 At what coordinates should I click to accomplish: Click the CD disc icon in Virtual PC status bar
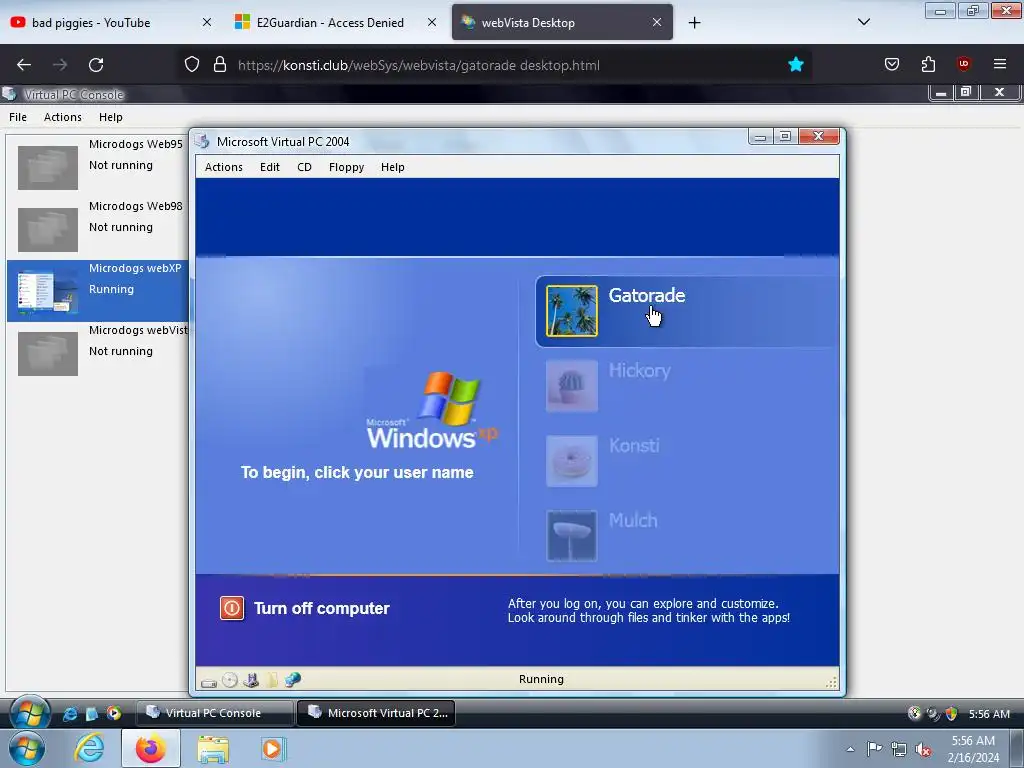coord(229,680)
